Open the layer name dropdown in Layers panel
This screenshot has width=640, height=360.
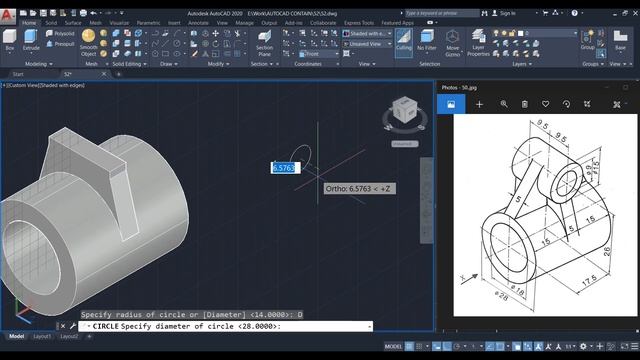(551, 33)
